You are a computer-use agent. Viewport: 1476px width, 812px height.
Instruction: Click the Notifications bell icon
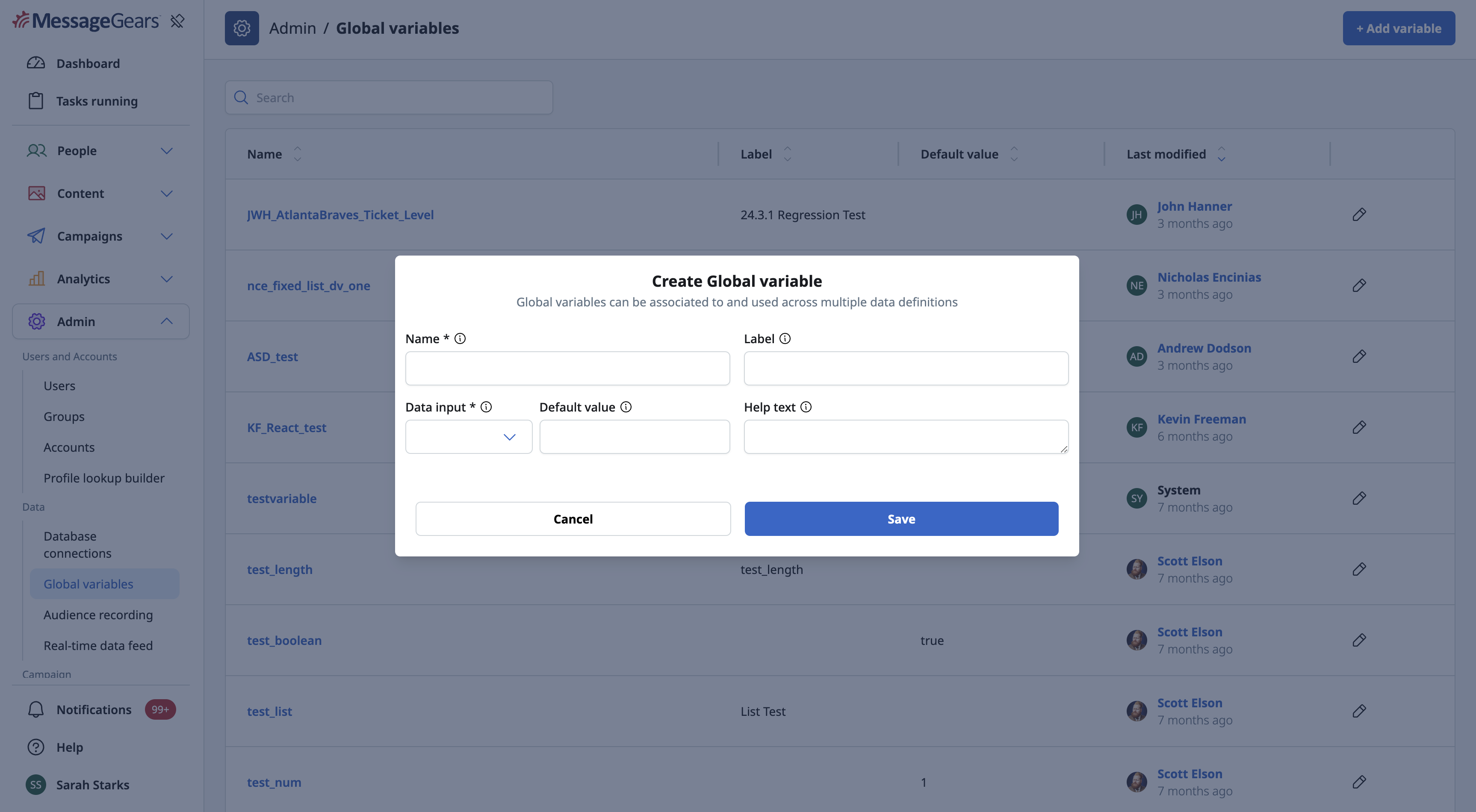(36, 709)
